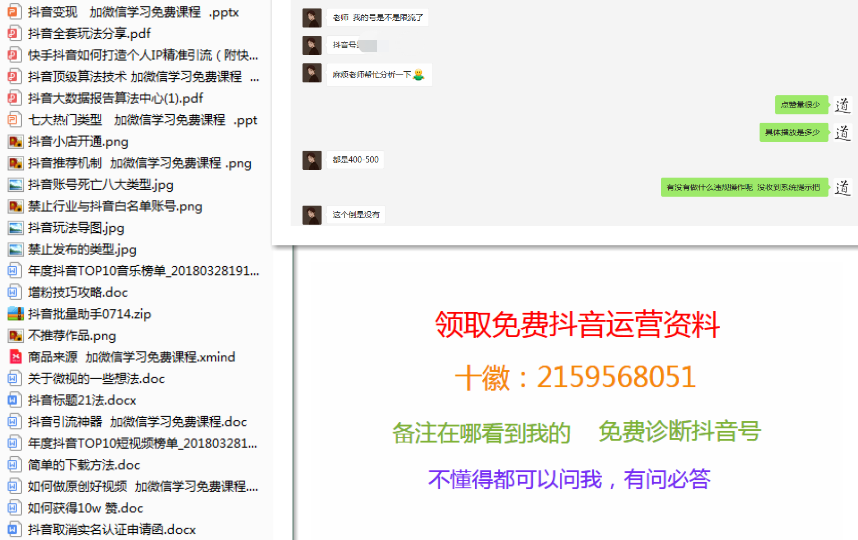Click the avatar next to 都是400-500 message
Image resolution: width=858 pixels, height=540 pixels.
point(312,160)
